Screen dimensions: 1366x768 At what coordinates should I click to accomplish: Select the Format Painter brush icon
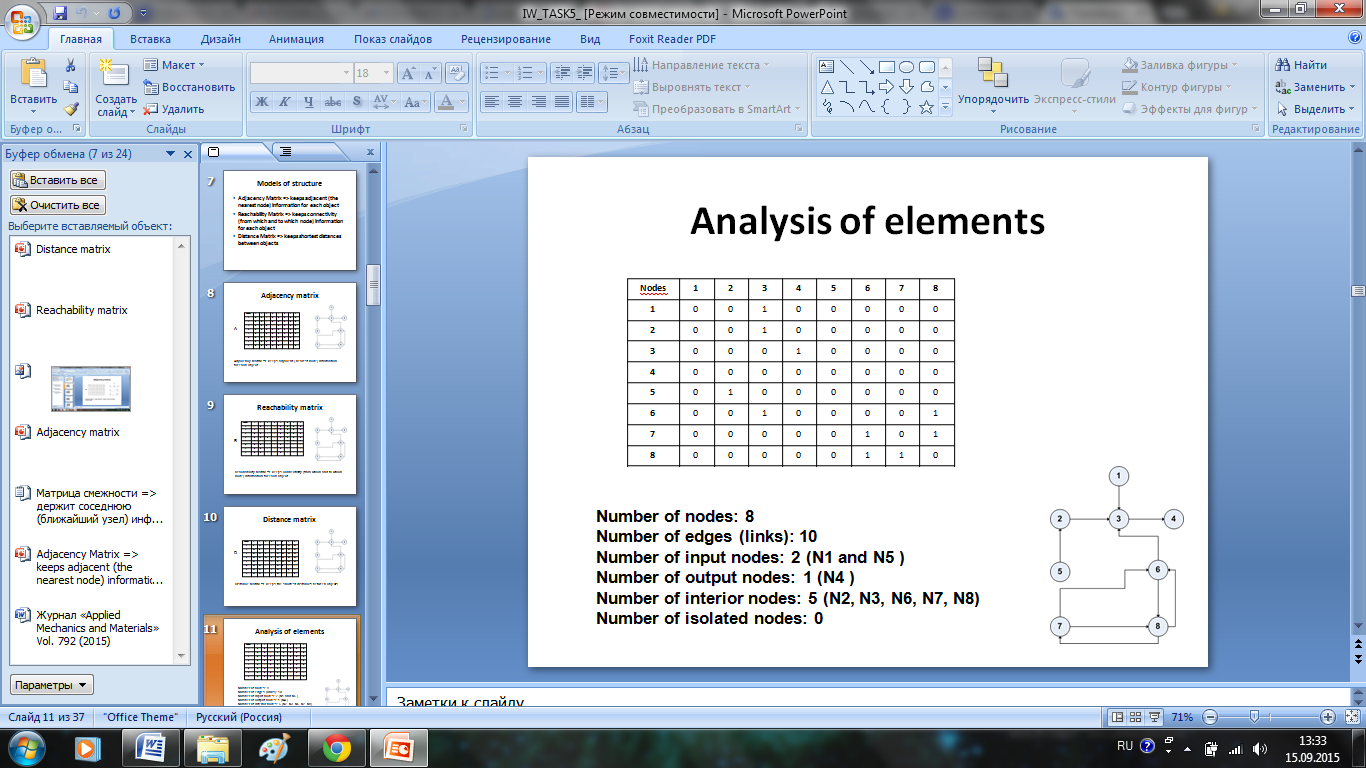(71, 109)
